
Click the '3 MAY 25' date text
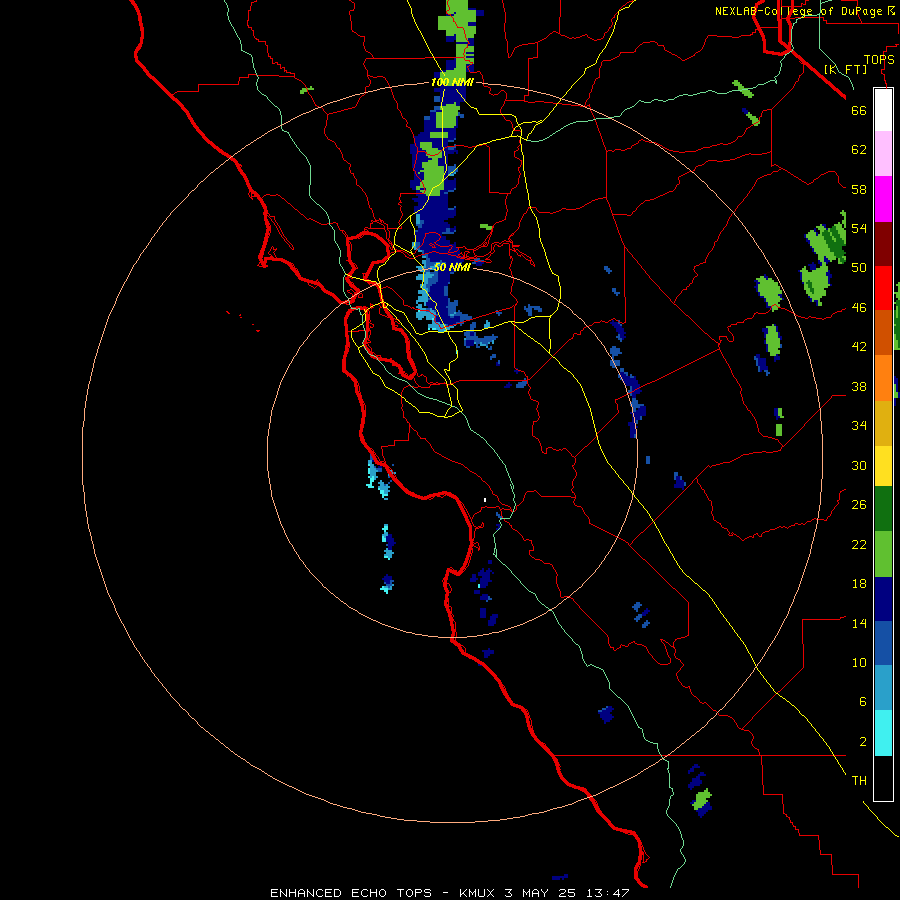(x=542, y=893)
